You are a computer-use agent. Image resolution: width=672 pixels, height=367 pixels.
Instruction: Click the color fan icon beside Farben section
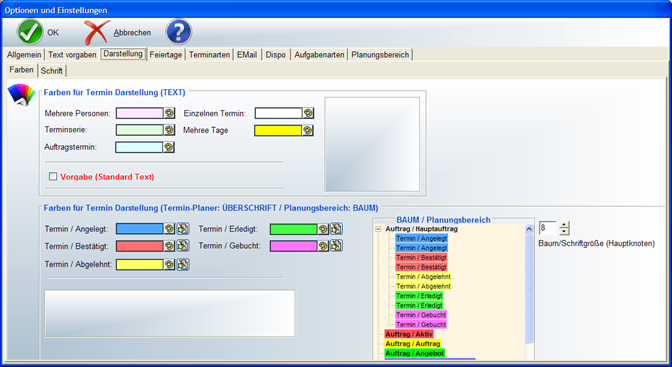(x=21, y=94)
